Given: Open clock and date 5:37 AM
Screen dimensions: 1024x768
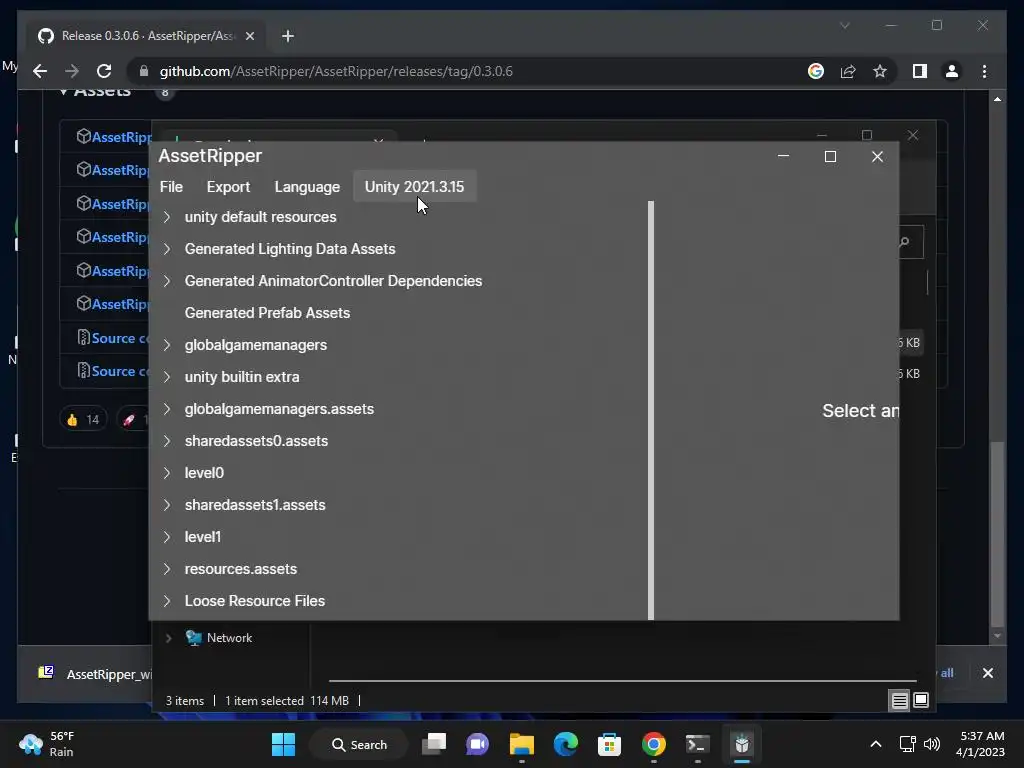Looking at the screenshot, I should 980,744.
